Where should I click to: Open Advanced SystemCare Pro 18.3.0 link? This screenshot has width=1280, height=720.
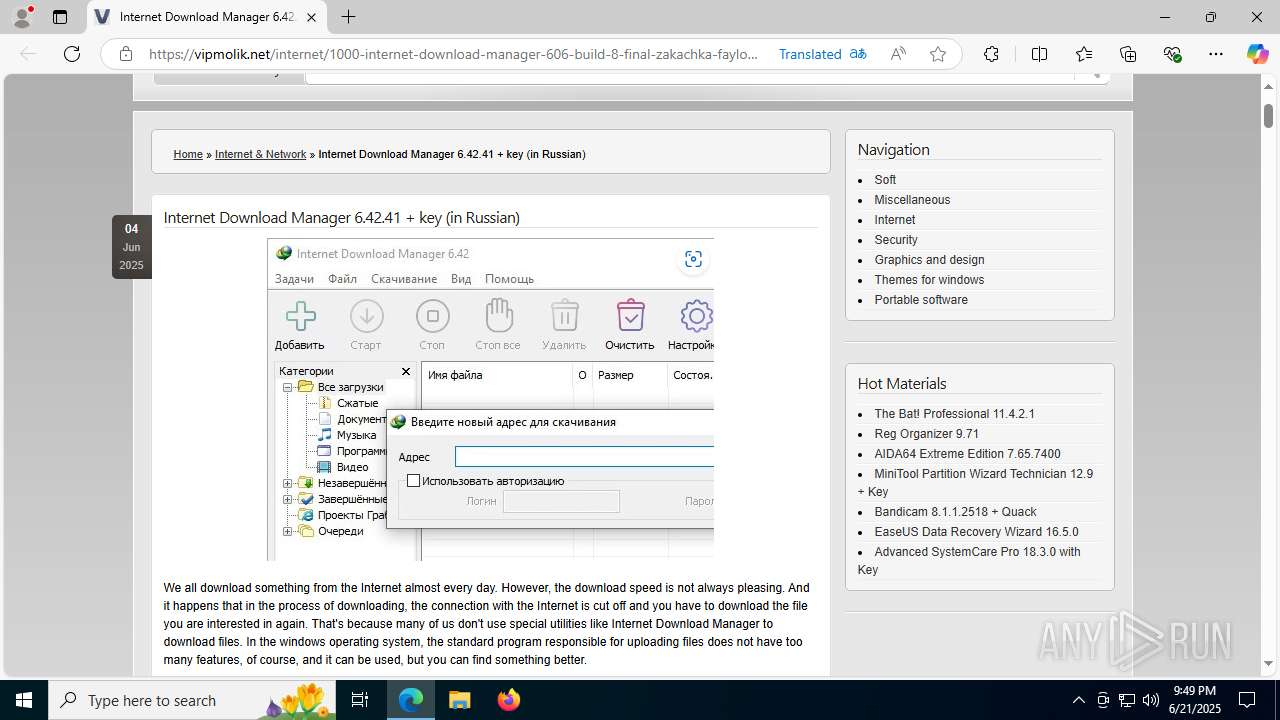click(x=969, y=561)
